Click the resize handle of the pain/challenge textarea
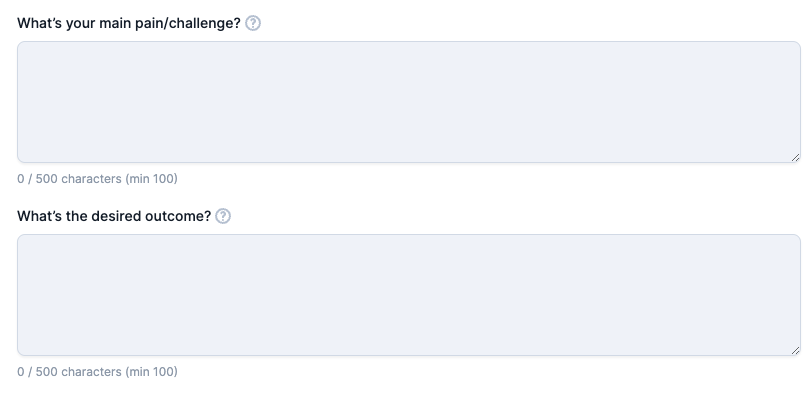The height and width of the screenshot is (399, 812). tap(795, 158)
